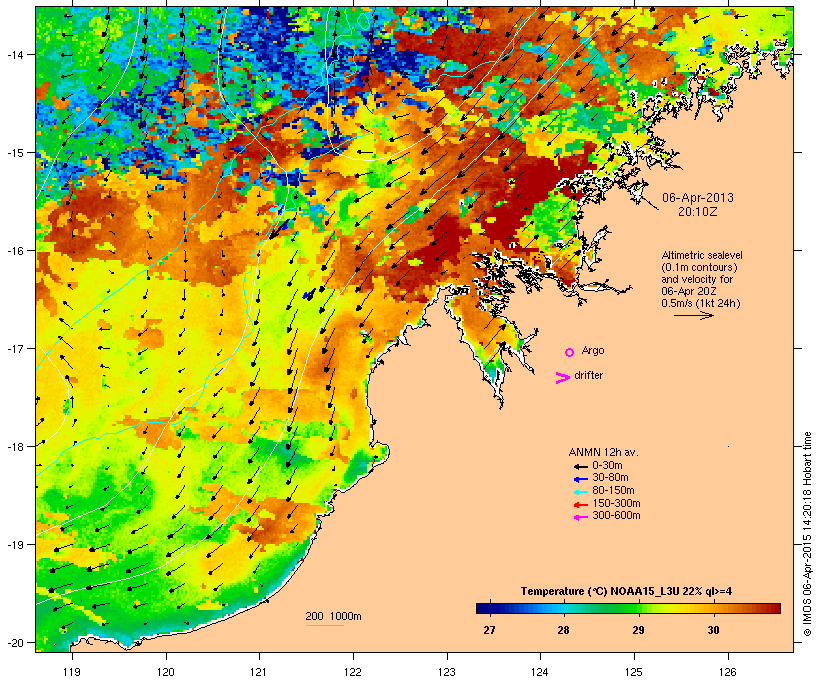The width and height of the screenshot is (820, 680).
Task: Click the 28 label under color bar
Action: pyautogui.click(x=563, y=630)
